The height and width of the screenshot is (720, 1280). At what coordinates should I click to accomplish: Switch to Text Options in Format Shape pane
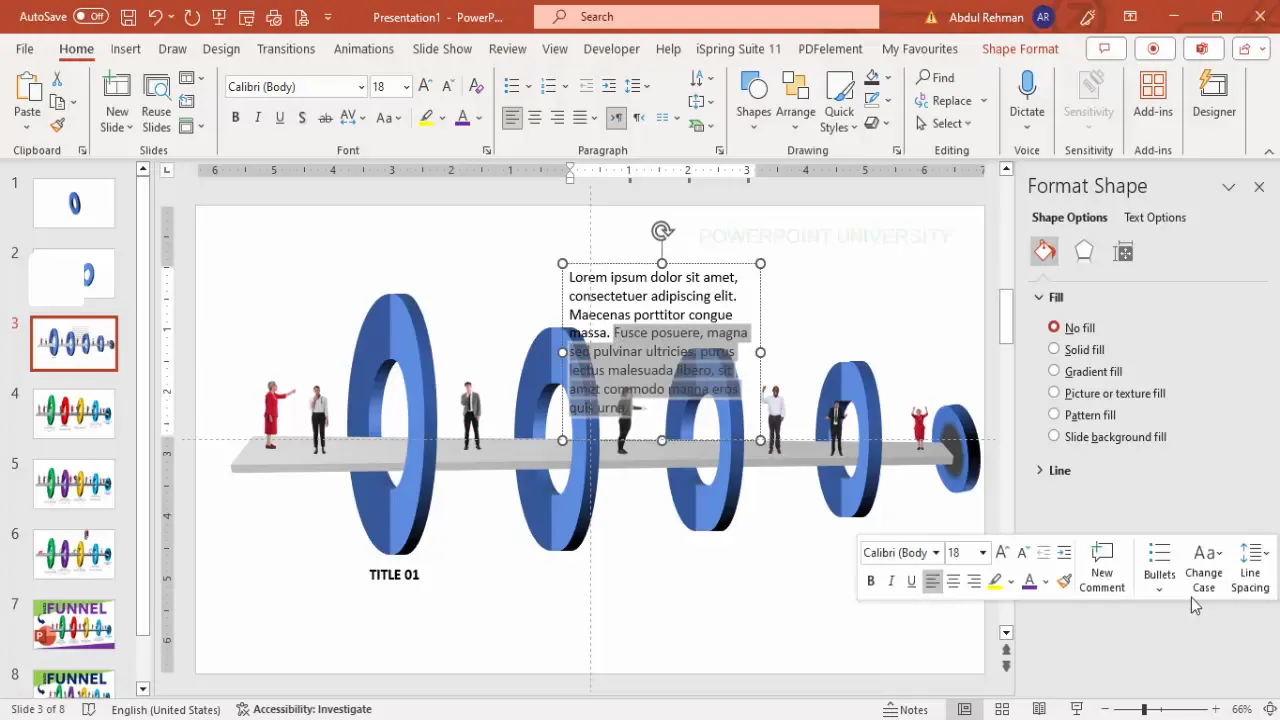1155,217
